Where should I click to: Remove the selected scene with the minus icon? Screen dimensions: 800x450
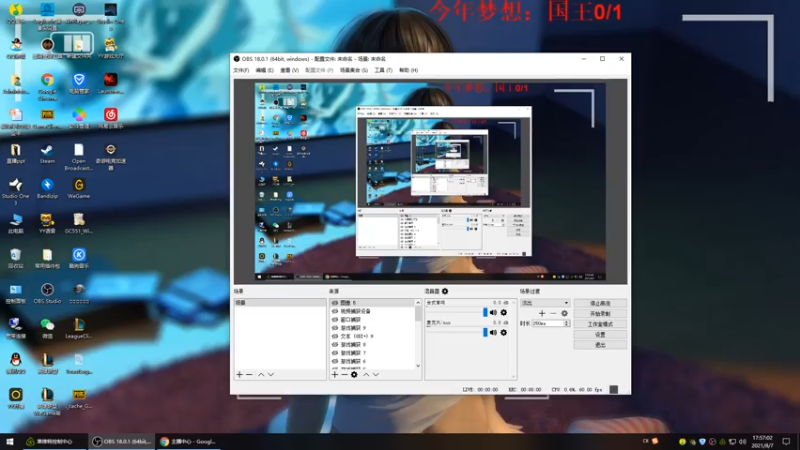pos(249,374)
